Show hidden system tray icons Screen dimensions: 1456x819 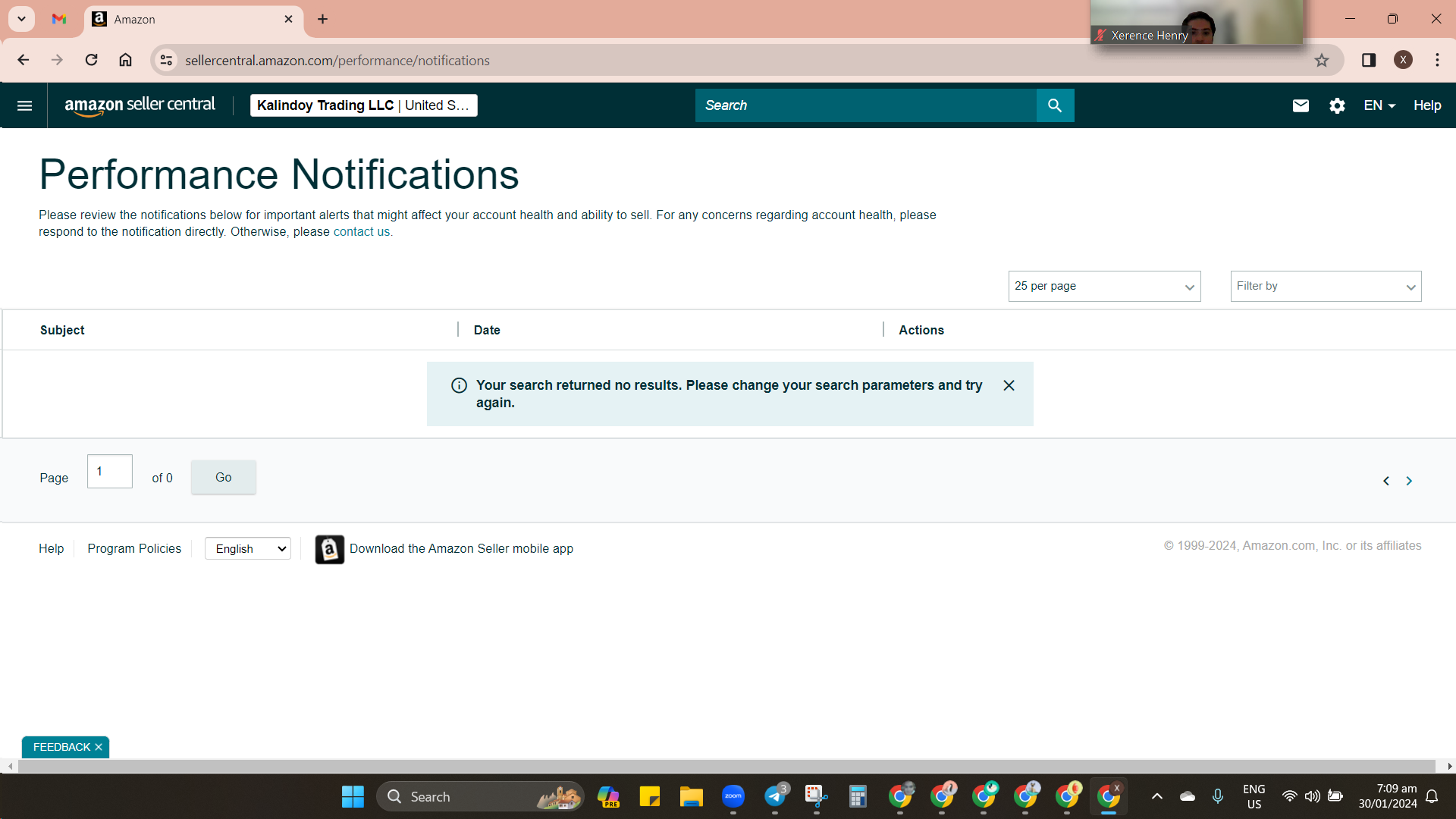(x=1156, y=796)
